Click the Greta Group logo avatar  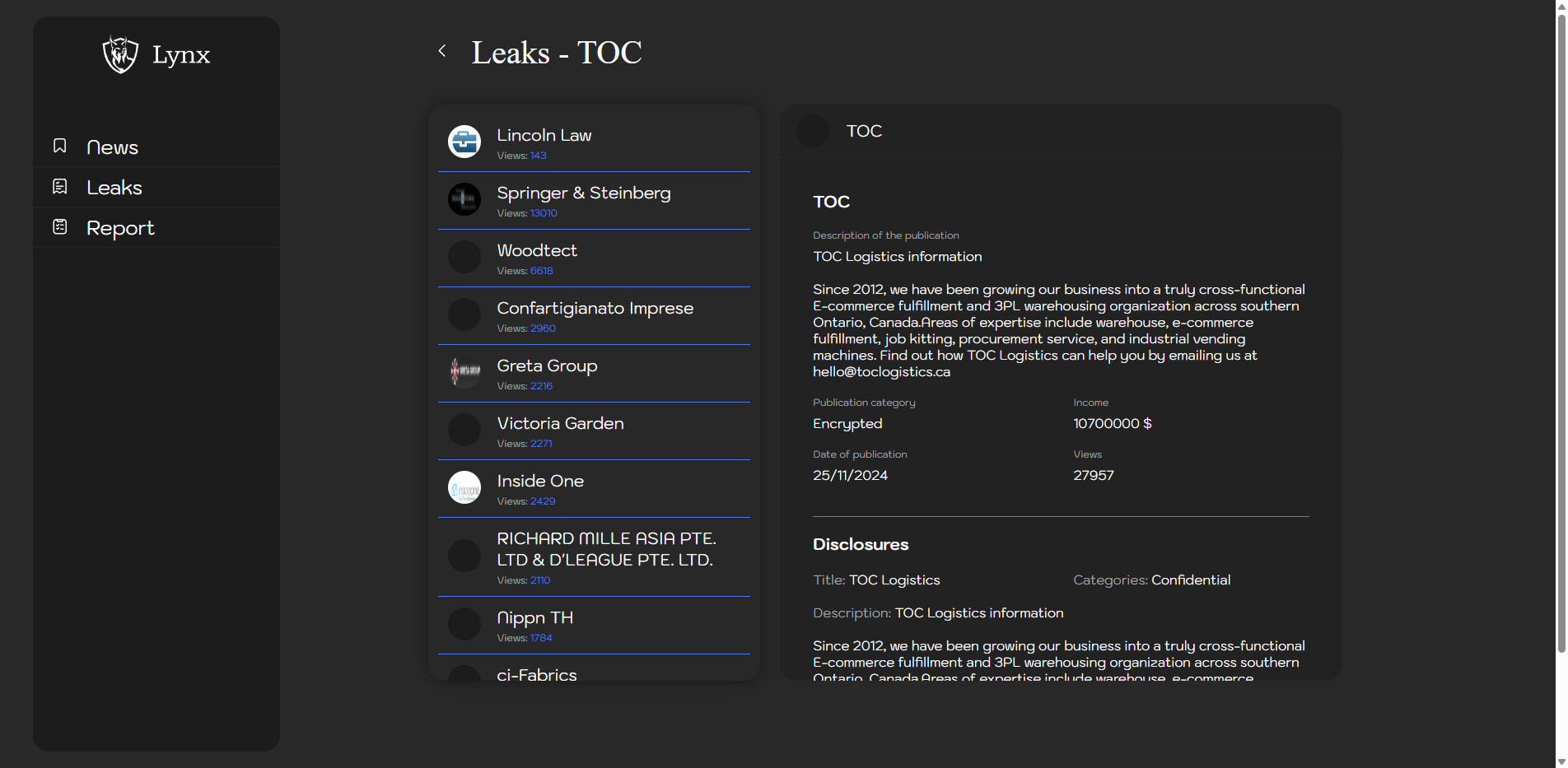click(x=464, y=372)
